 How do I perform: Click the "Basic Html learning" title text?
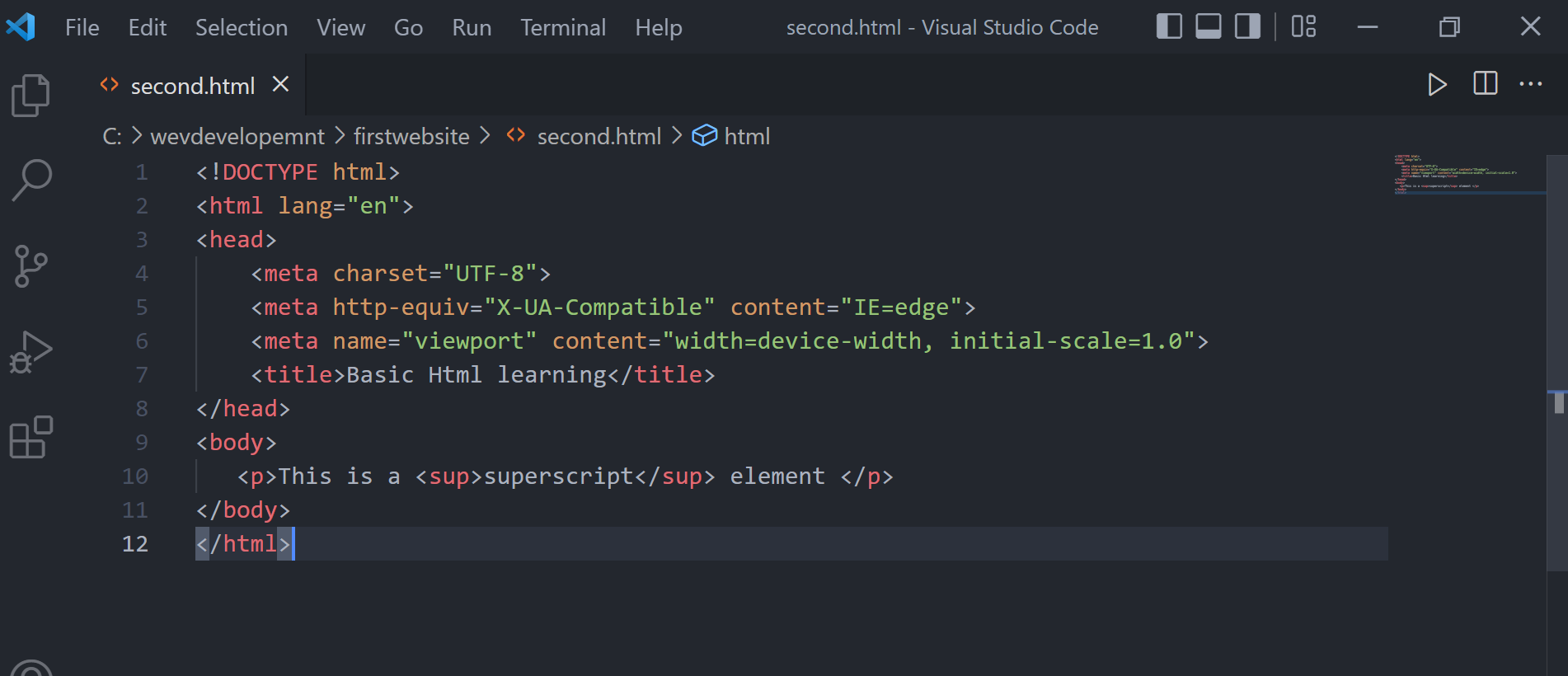[x=477, y=374]
